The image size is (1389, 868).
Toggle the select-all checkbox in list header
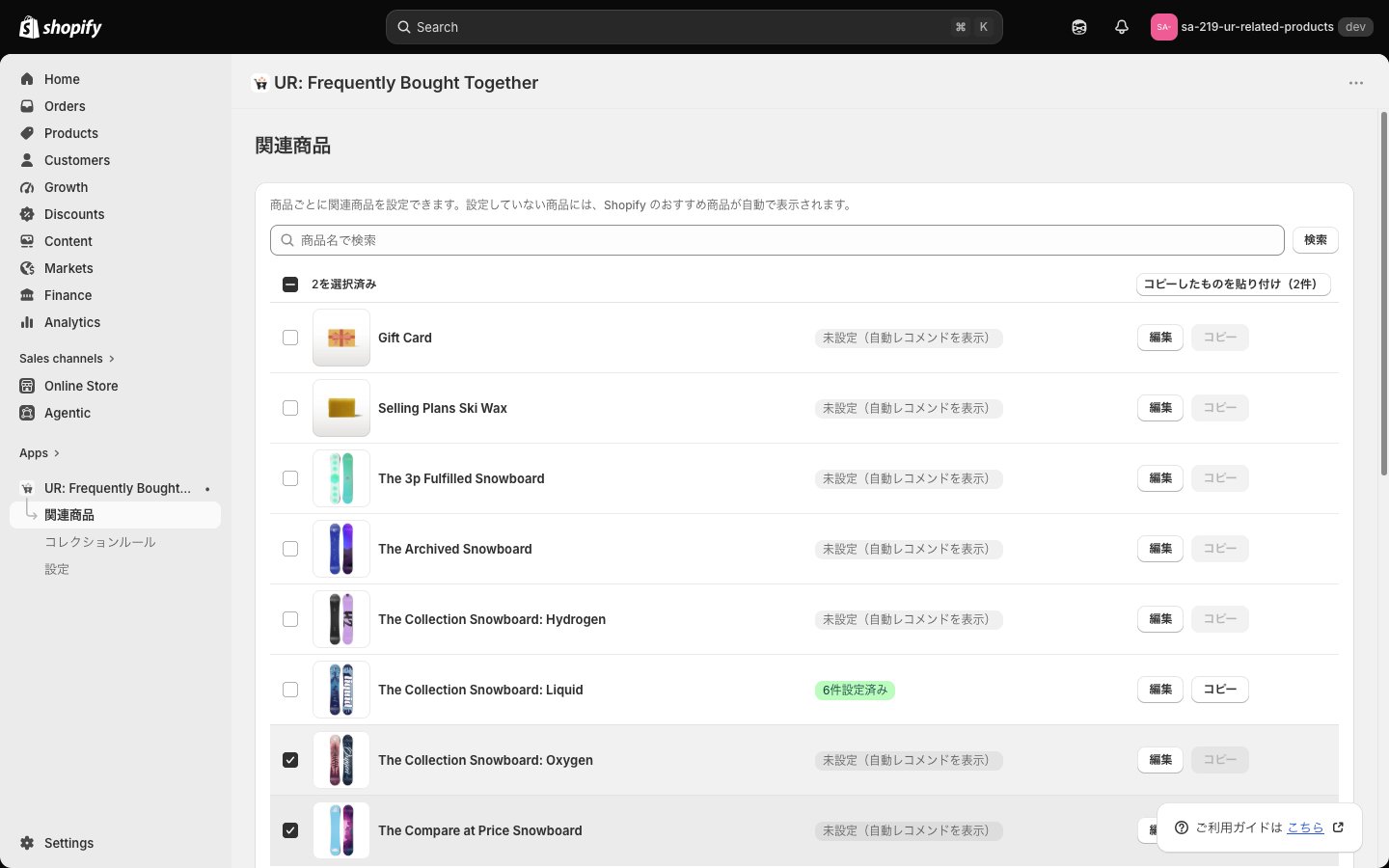(x=290, y=285)
